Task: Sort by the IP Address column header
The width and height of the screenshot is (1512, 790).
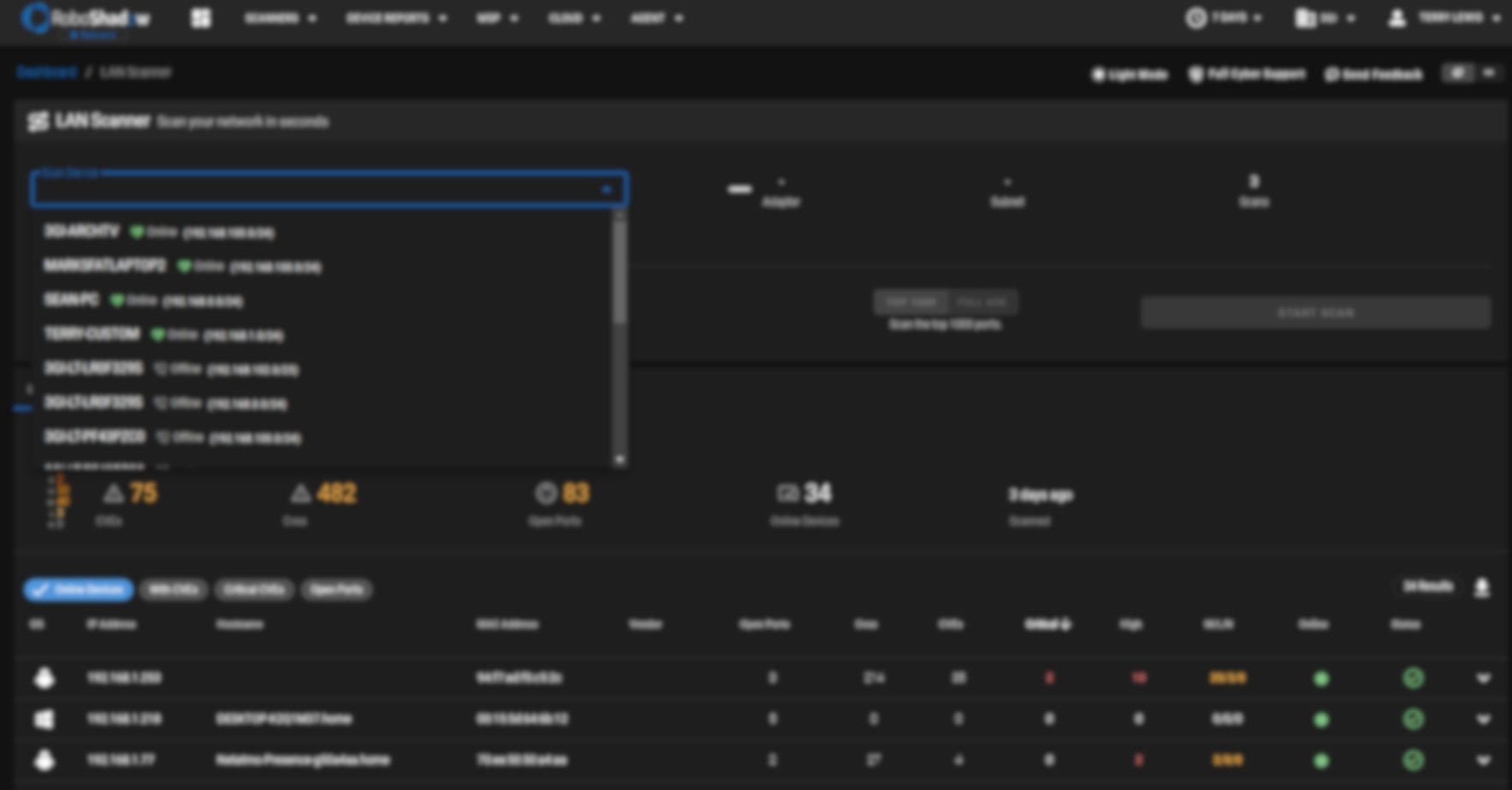Action: click(x=111, y=625)
